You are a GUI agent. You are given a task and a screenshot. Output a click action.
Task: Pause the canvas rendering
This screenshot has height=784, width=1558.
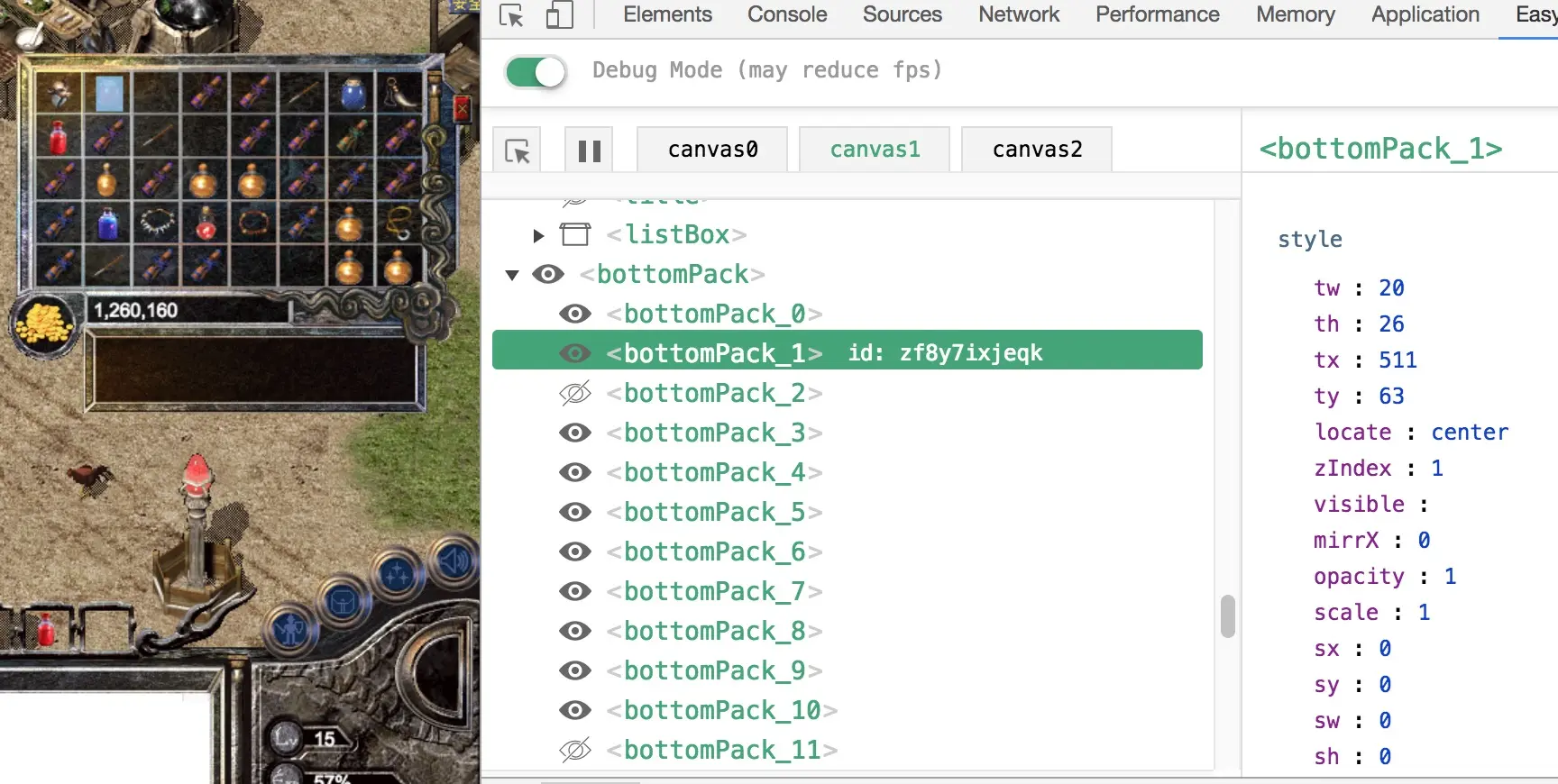[590, 150]
